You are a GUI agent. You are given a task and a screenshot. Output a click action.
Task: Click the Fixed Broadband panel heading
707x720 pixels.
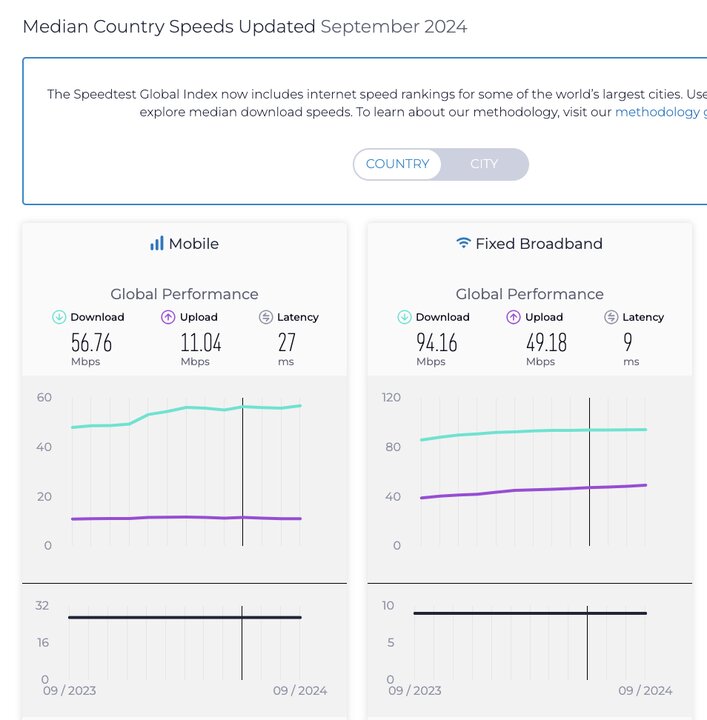tap(539, 243)
